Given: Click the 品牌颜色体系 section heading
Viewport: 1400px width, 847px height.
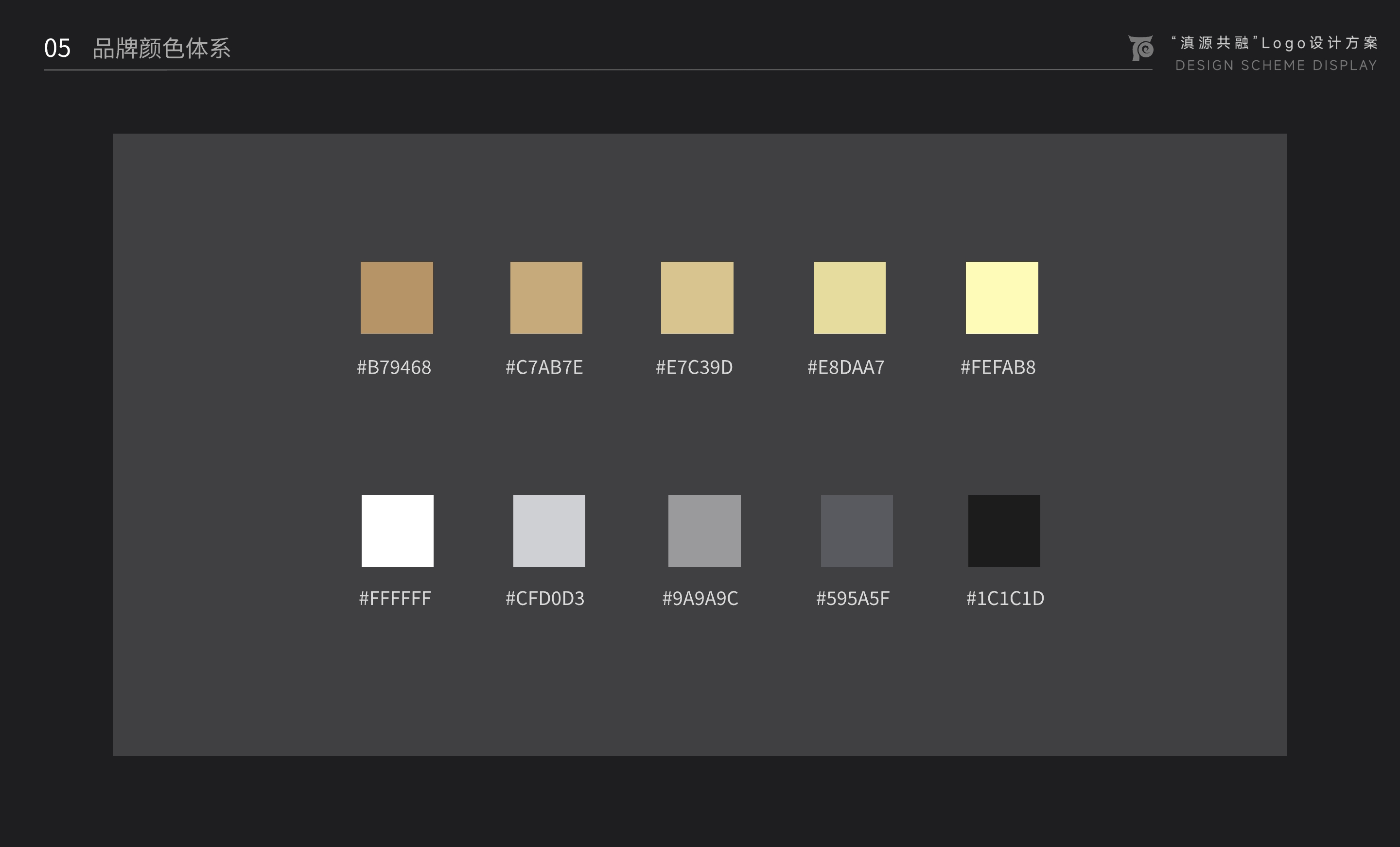Looking at the screenshot, I should 161,48.
